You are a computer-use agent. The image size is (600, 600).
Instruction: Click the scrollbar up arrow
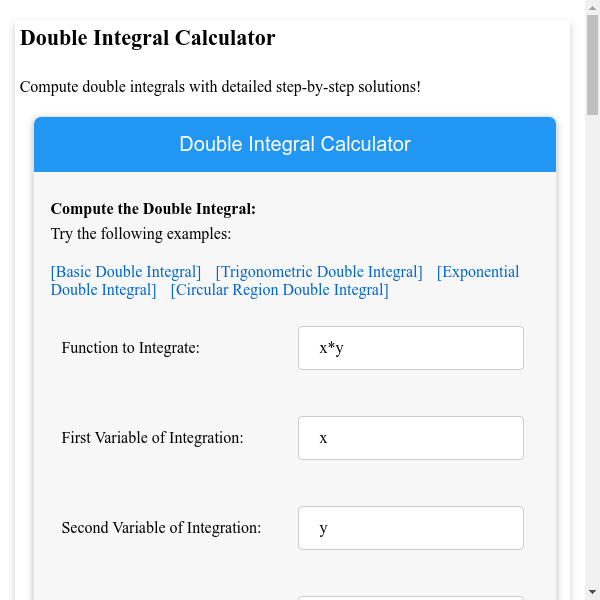(x=592, y=8)
